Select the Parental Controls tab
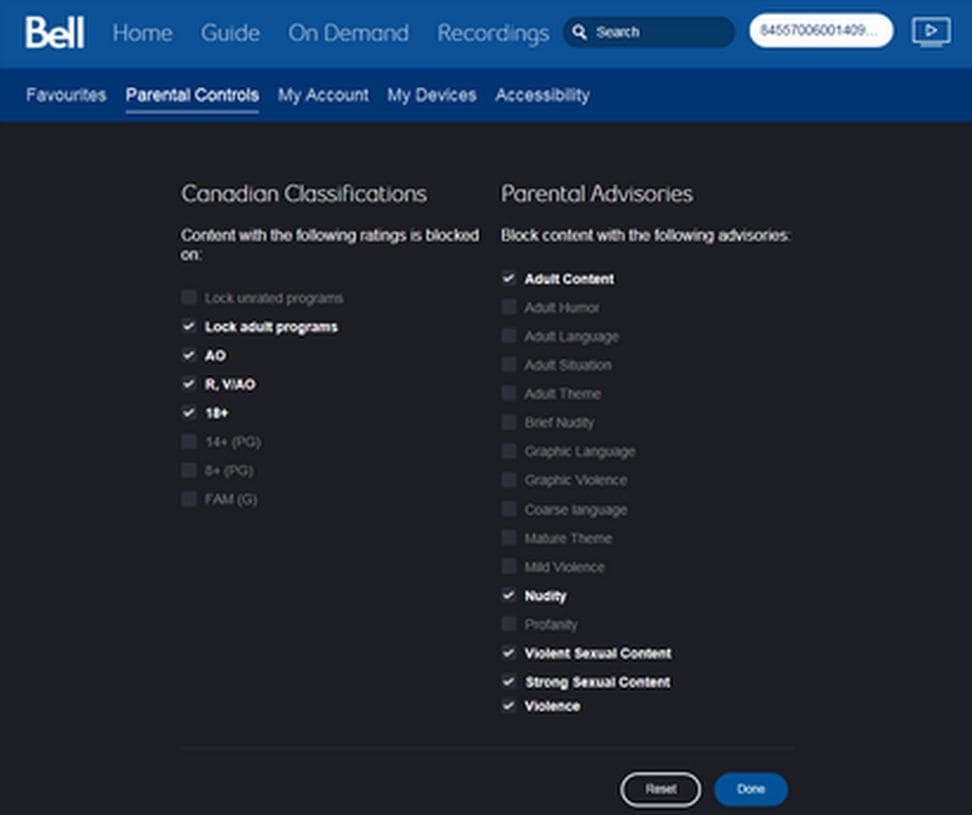Image resolution: width=972 pixels, height=815 pixels. [192, 95]
